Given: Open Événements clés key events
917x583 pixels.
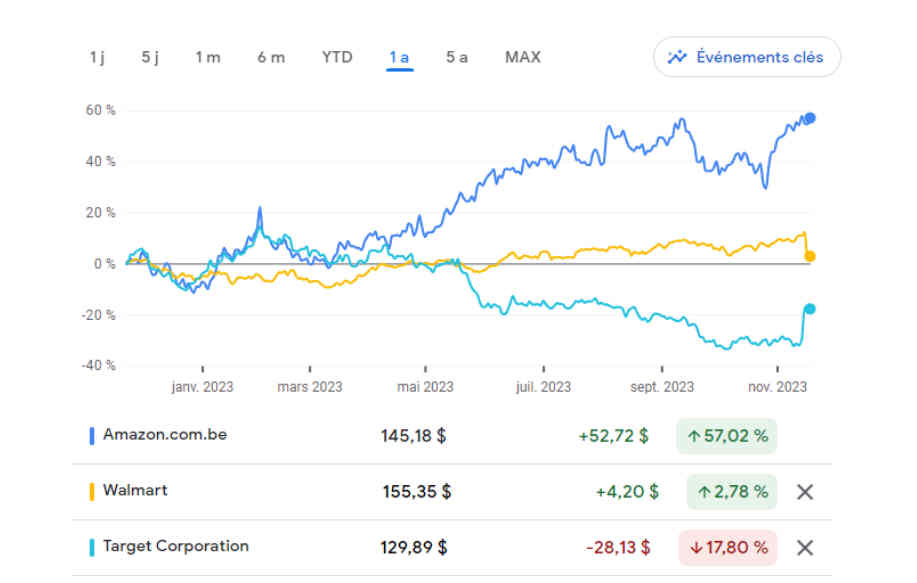Looking at the screenshot, I should 747,57.
